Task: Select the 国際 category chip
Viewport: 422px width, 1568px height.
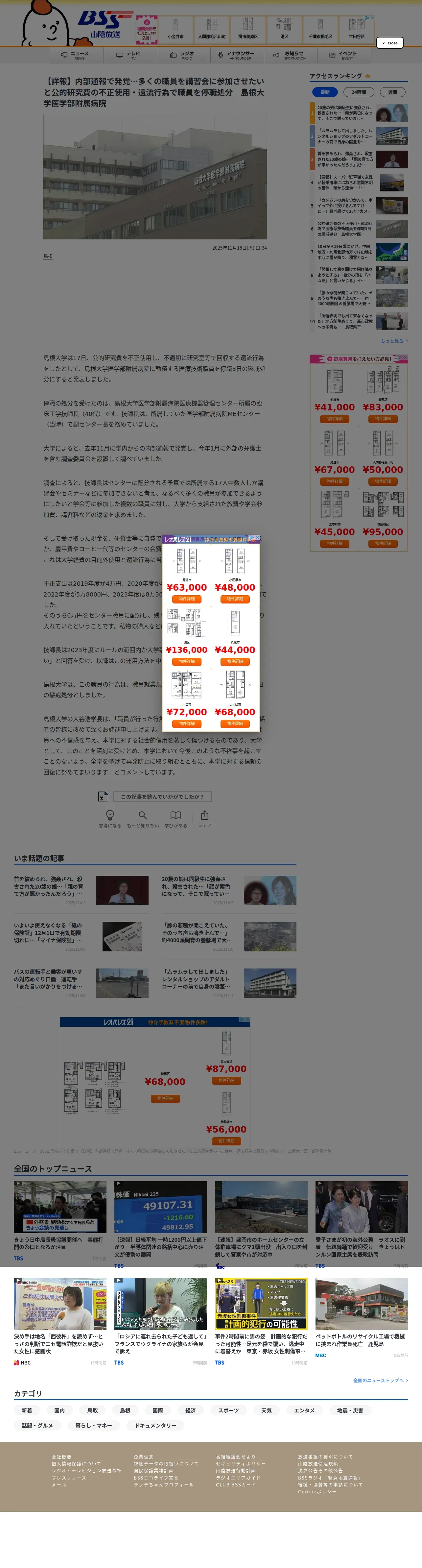Action: point(158,1410)
